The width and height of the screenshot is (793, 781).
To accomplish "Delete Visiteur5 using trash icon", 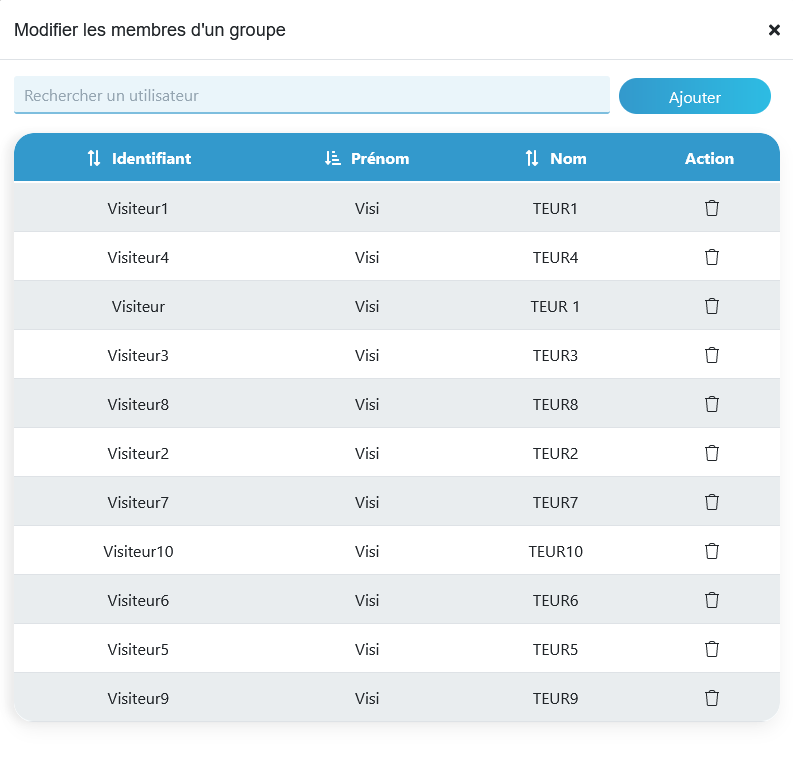I will 712,649.
